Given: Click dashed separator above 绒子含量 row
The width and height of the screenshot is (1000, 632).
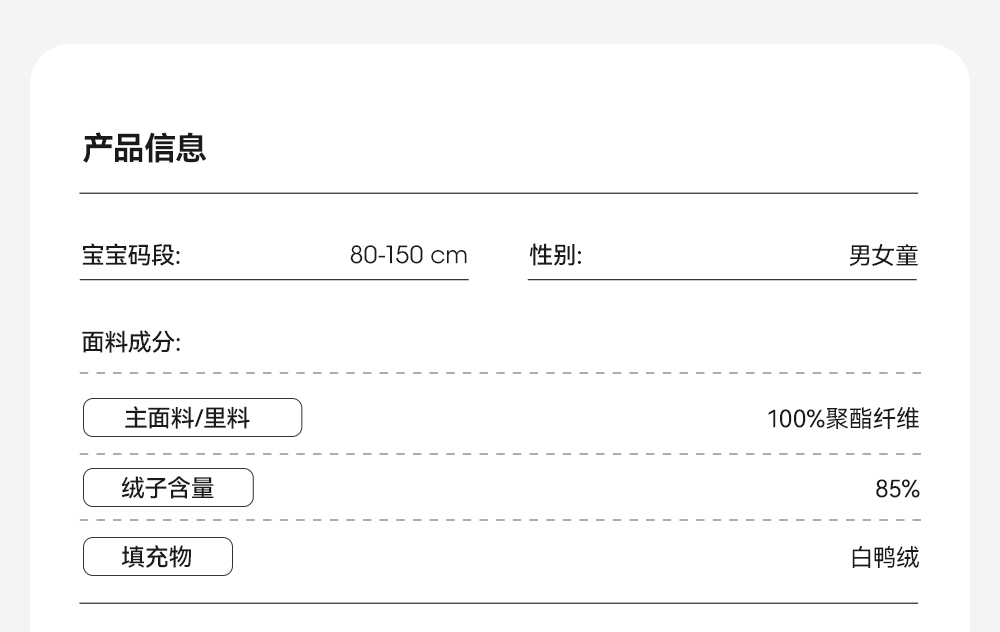Looking at the screenshot, I should click(x=498, y=453).
